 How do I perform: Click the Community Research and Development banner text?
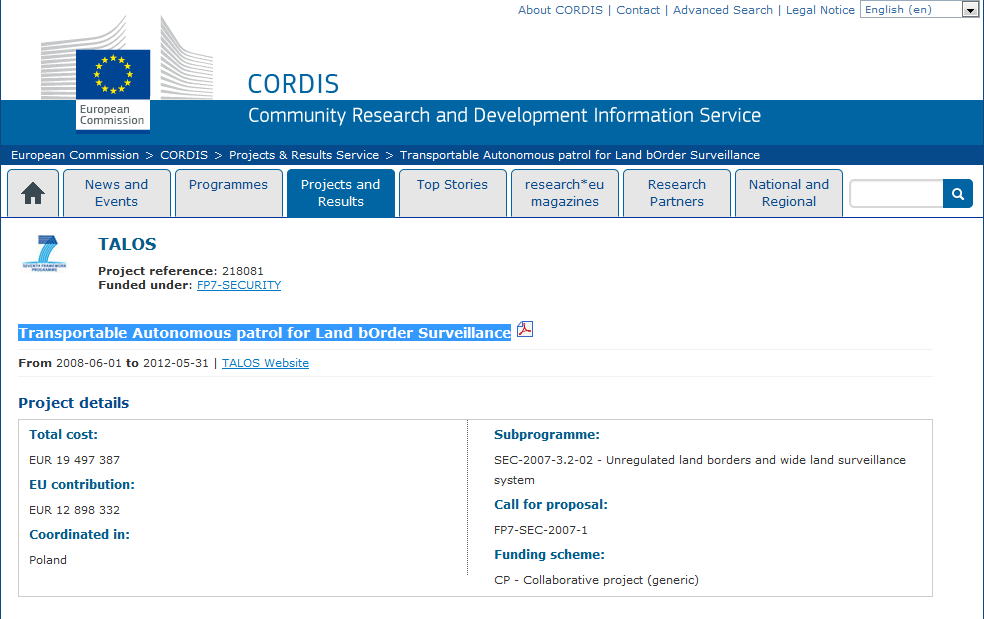[x=504, y=116]
